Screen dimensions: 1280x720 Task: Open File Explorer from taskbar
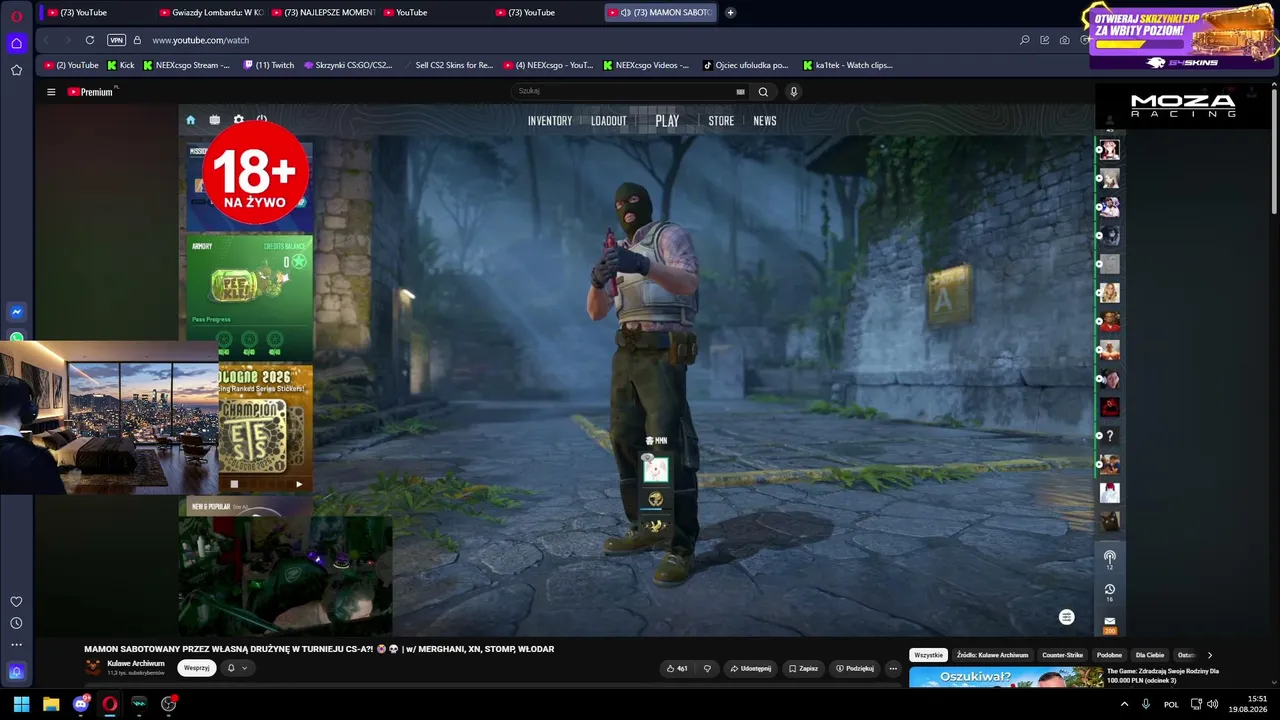(x=51, y=704)
